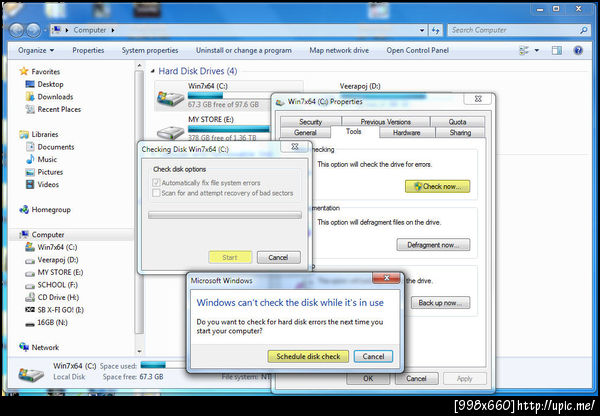The width and height of the screenshot is (600, 416).
Task: Close the Checking Disk dialog
Action: (294, 147)
